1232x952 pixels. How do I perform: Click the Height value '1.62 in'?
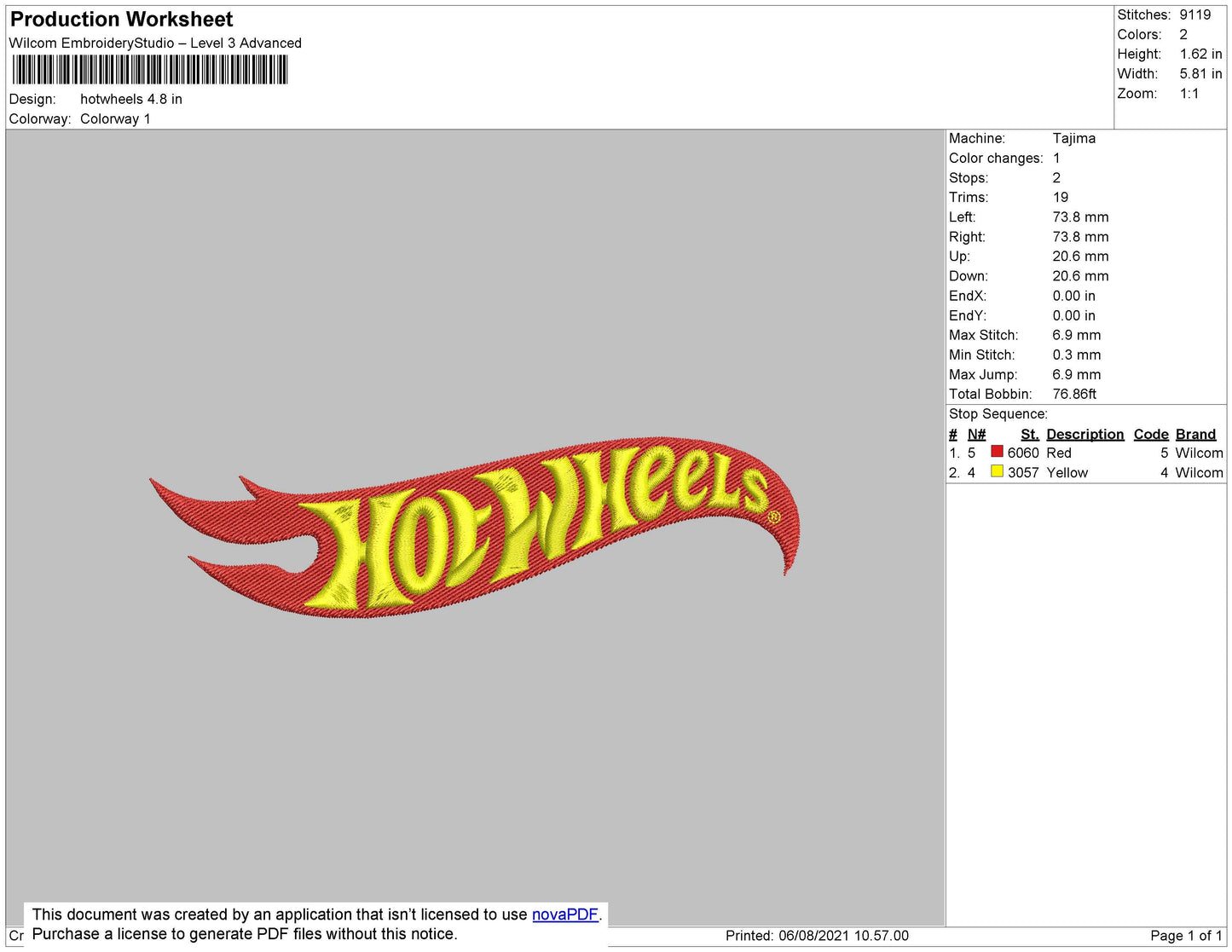(1200, 54)
